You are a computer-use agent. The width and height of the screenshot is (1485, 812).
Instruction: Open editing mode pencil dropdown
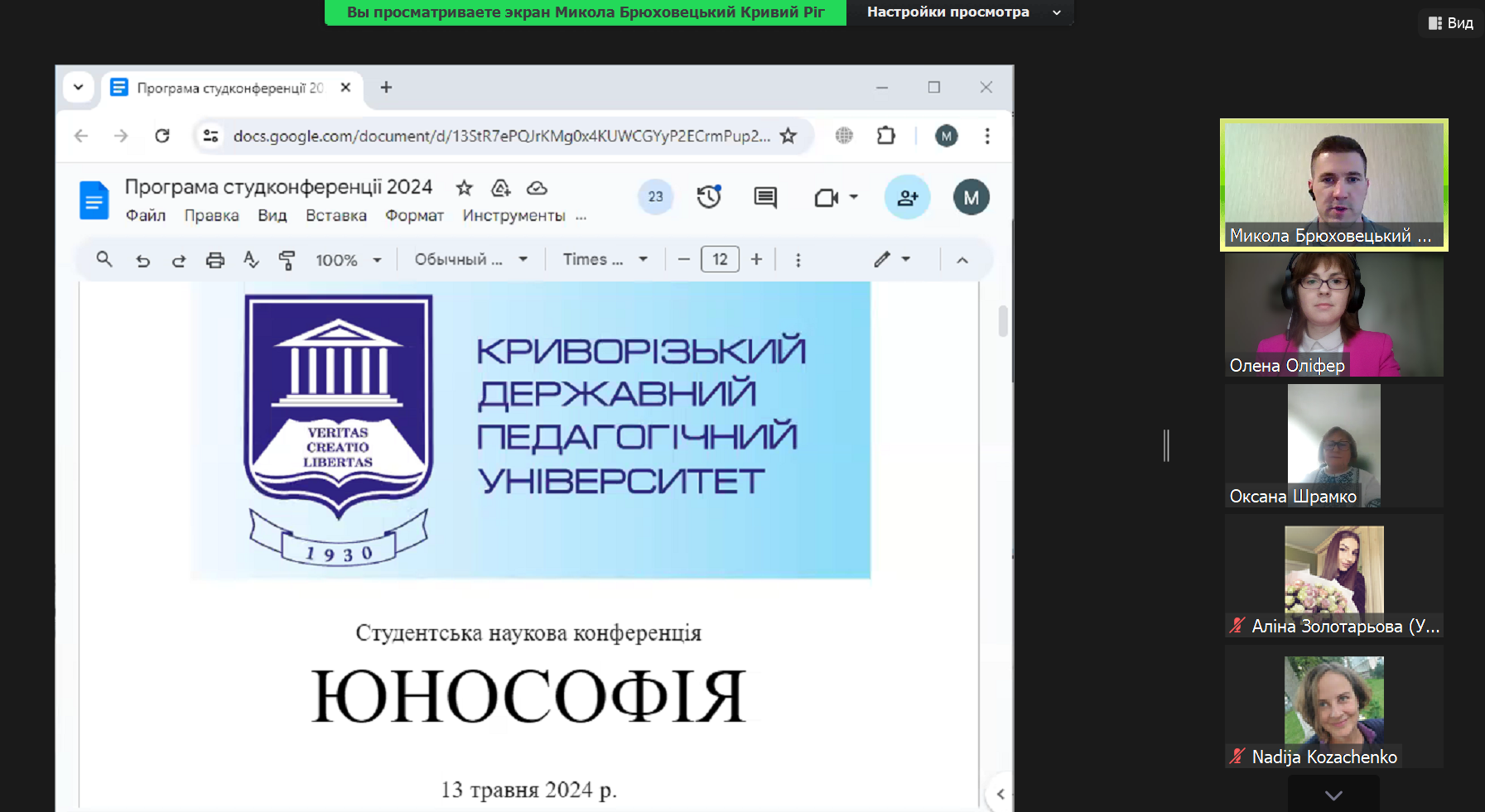tap(892, 260)
